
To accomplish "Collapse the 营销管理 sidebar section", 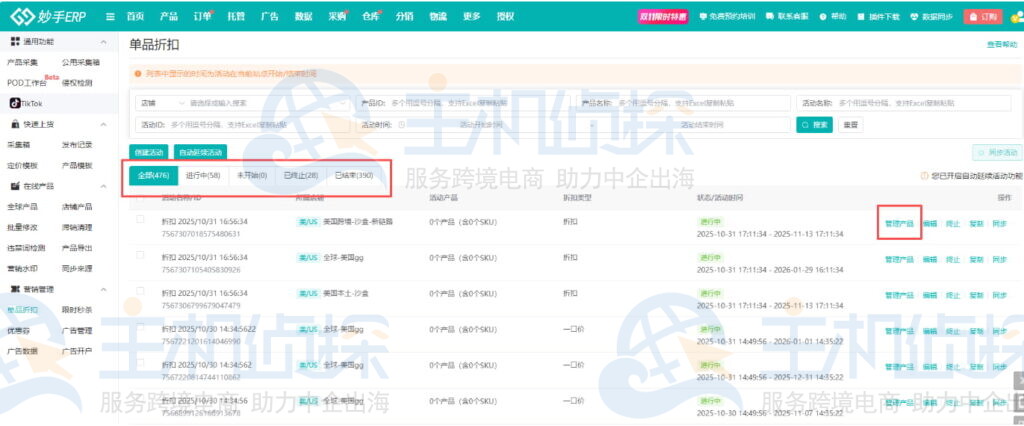I will point(103,289).
